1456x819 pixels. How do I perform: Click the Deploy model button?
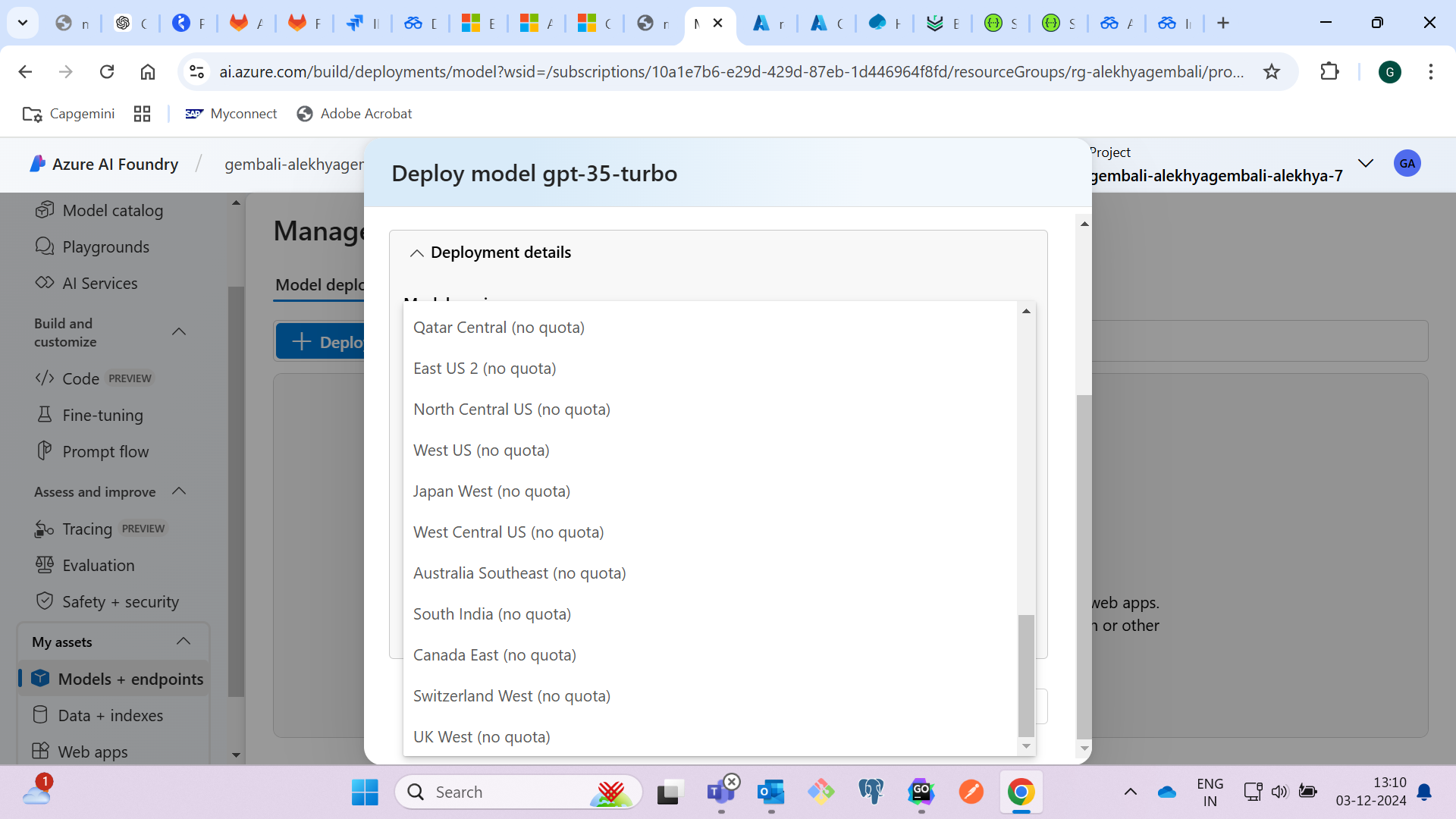[321, 341]
